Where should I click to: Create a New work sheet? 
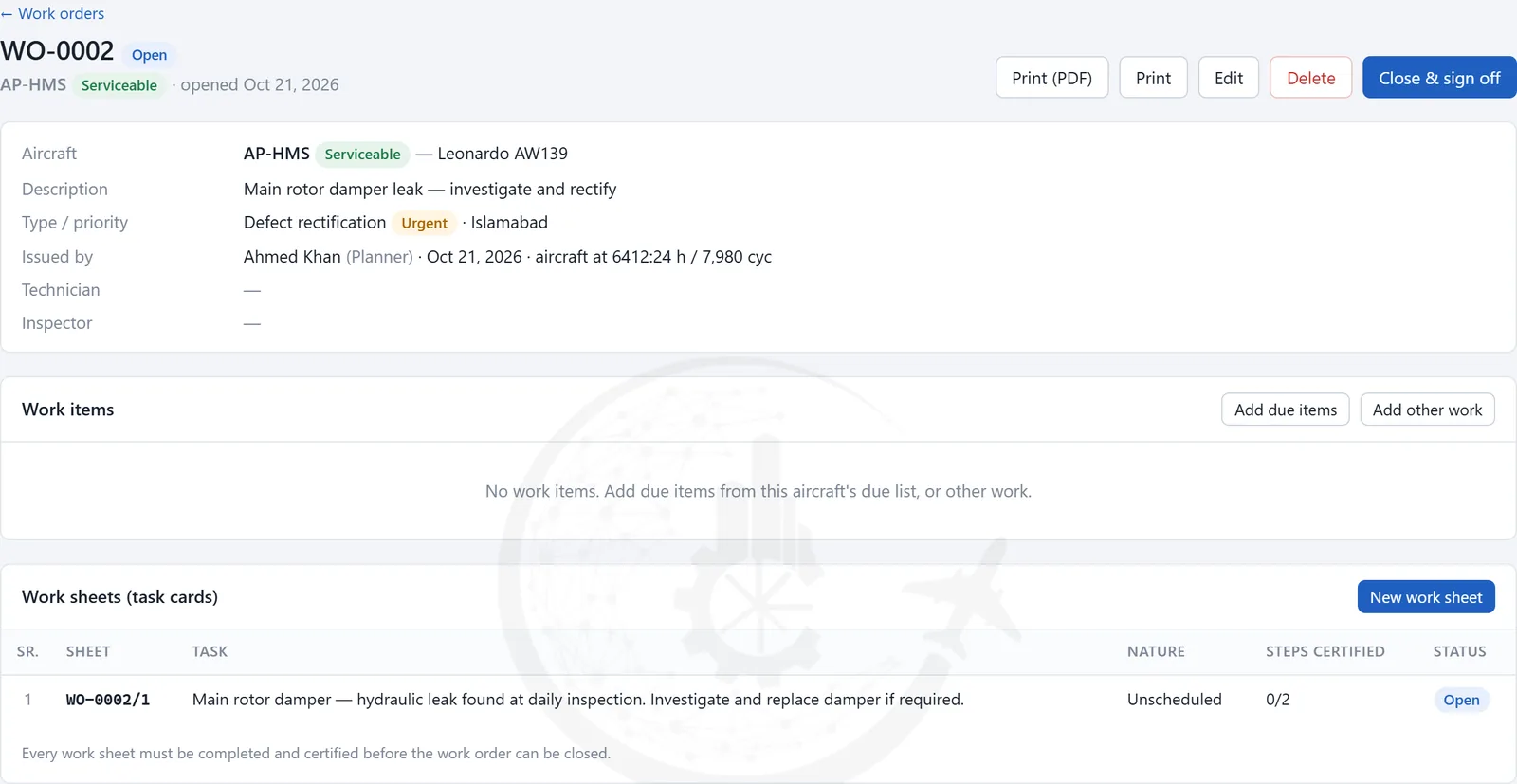click(x=1426, y=597)
